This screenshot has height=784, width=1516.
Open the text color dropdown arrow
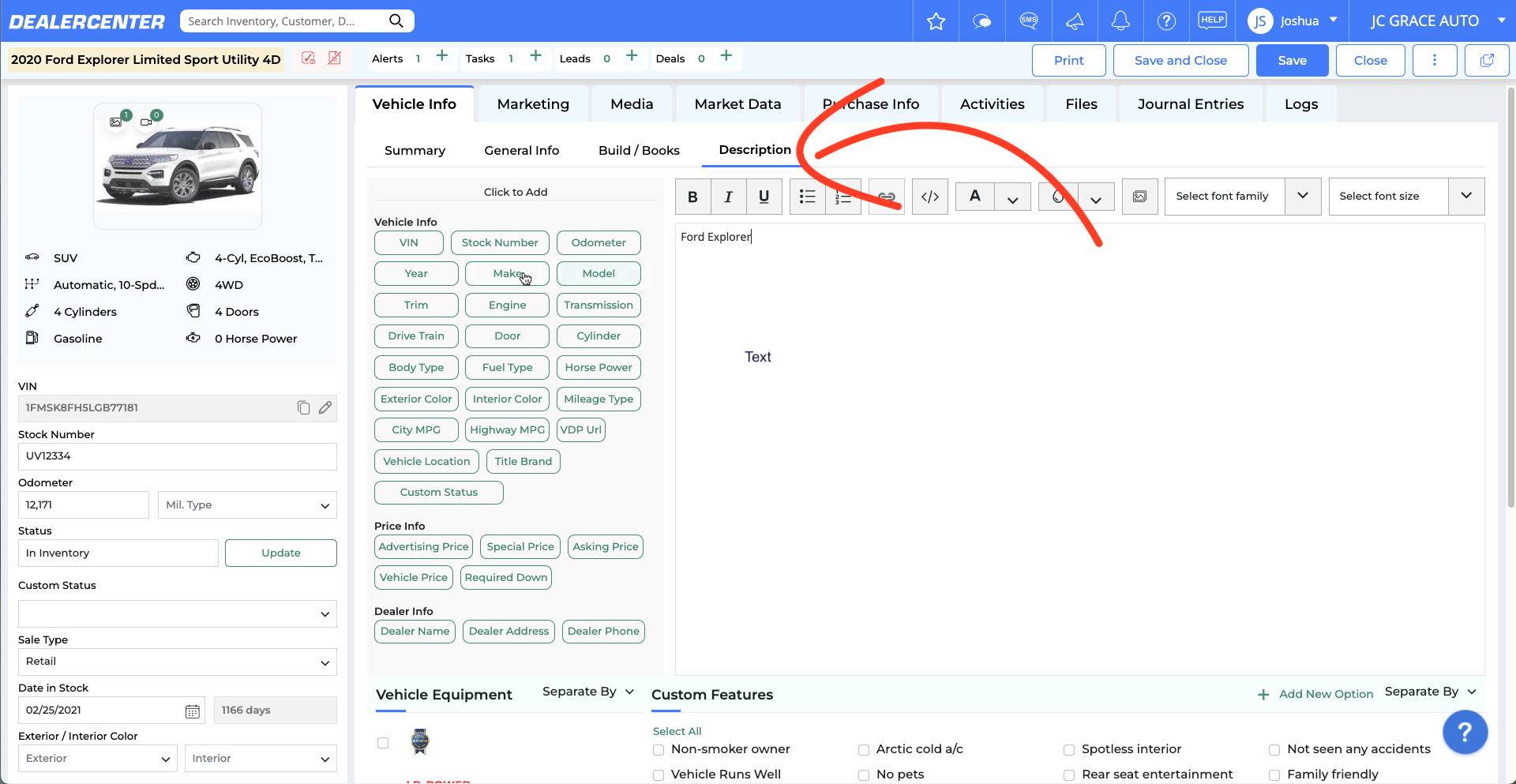click(x=1012, y=198)
